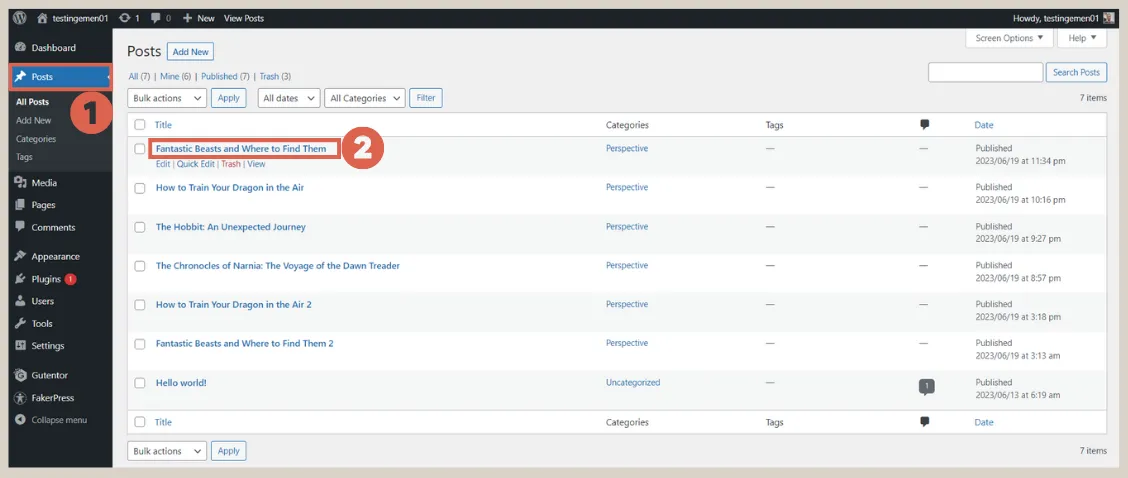Click View Posts in admin bar
This screenshot has height=478, width=1128.
(x=244, y=18)
